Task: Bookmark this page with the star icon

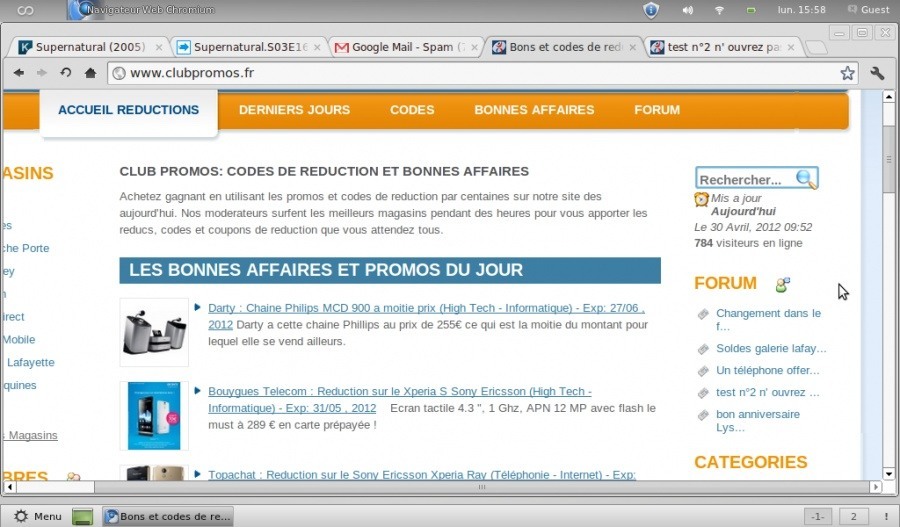Action: [847, 73]
